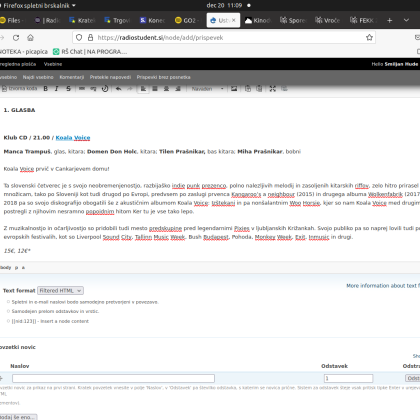Open the Text format dropdown
Image resolution: width=420 pixels, height=420 pixels.
[x=60, y=291]
